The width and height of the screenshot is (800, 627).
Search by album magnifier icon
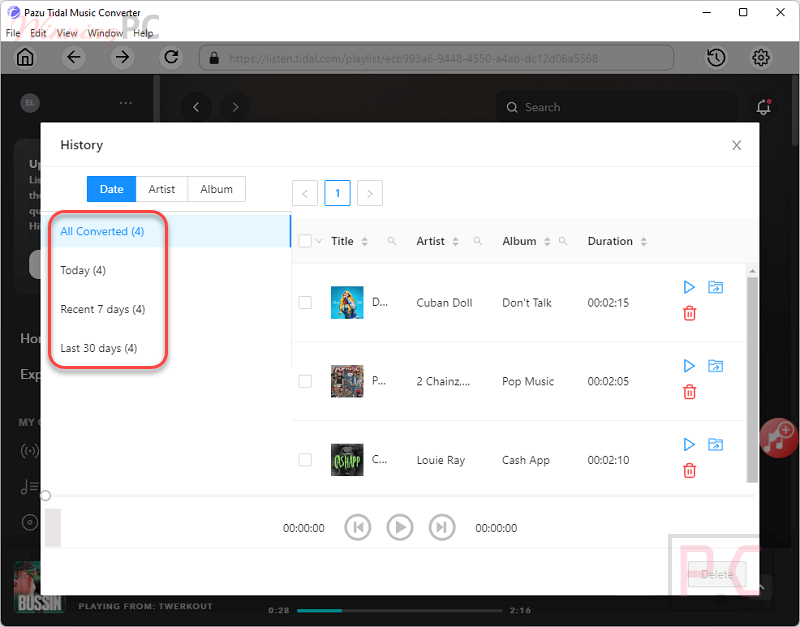563,241
